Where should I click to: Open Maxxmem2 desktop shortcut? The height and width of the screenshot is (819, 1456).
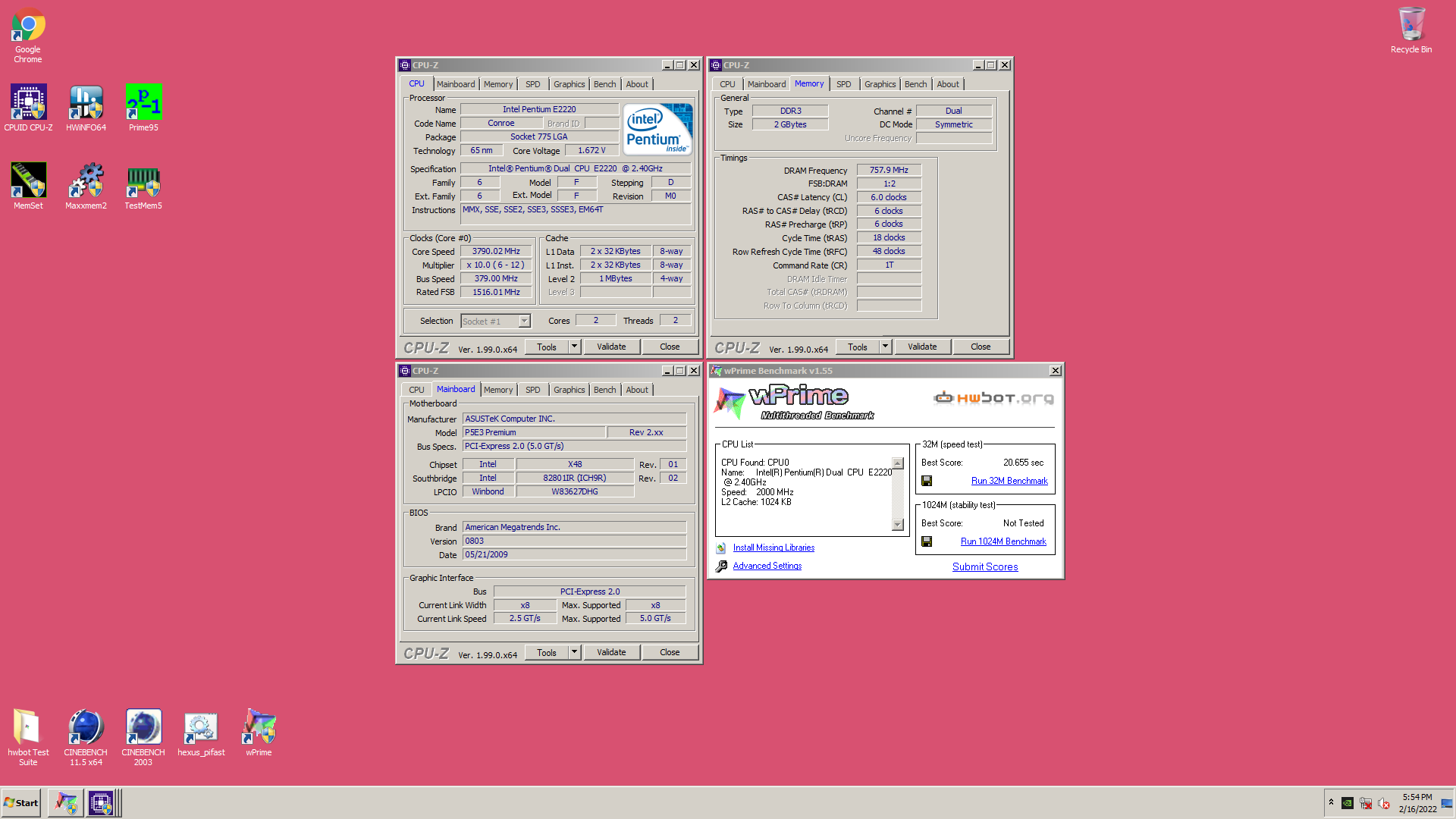click(x=86, y=186)
